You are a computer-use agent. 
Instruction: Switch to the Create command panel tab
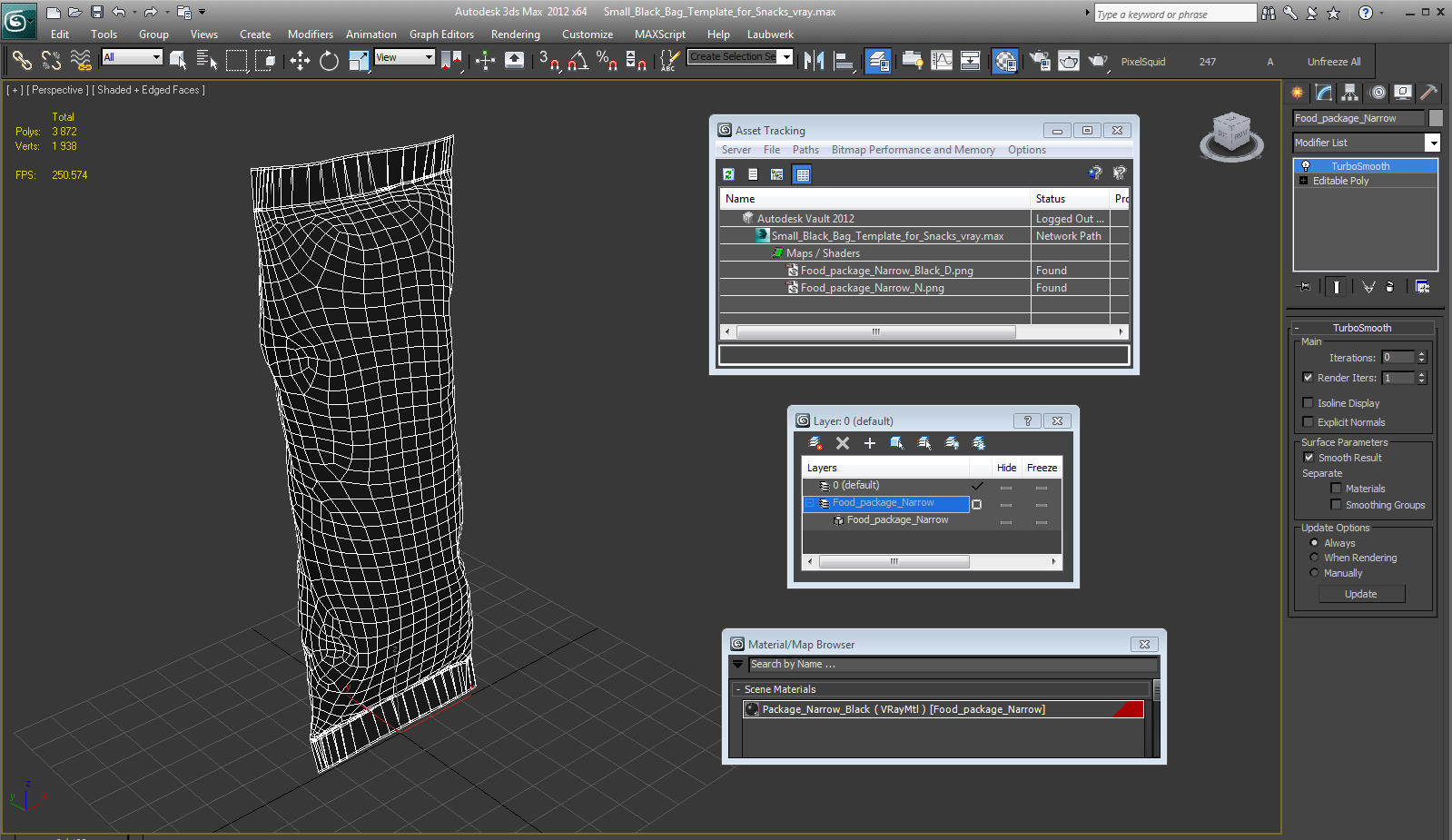point(1298,93)
